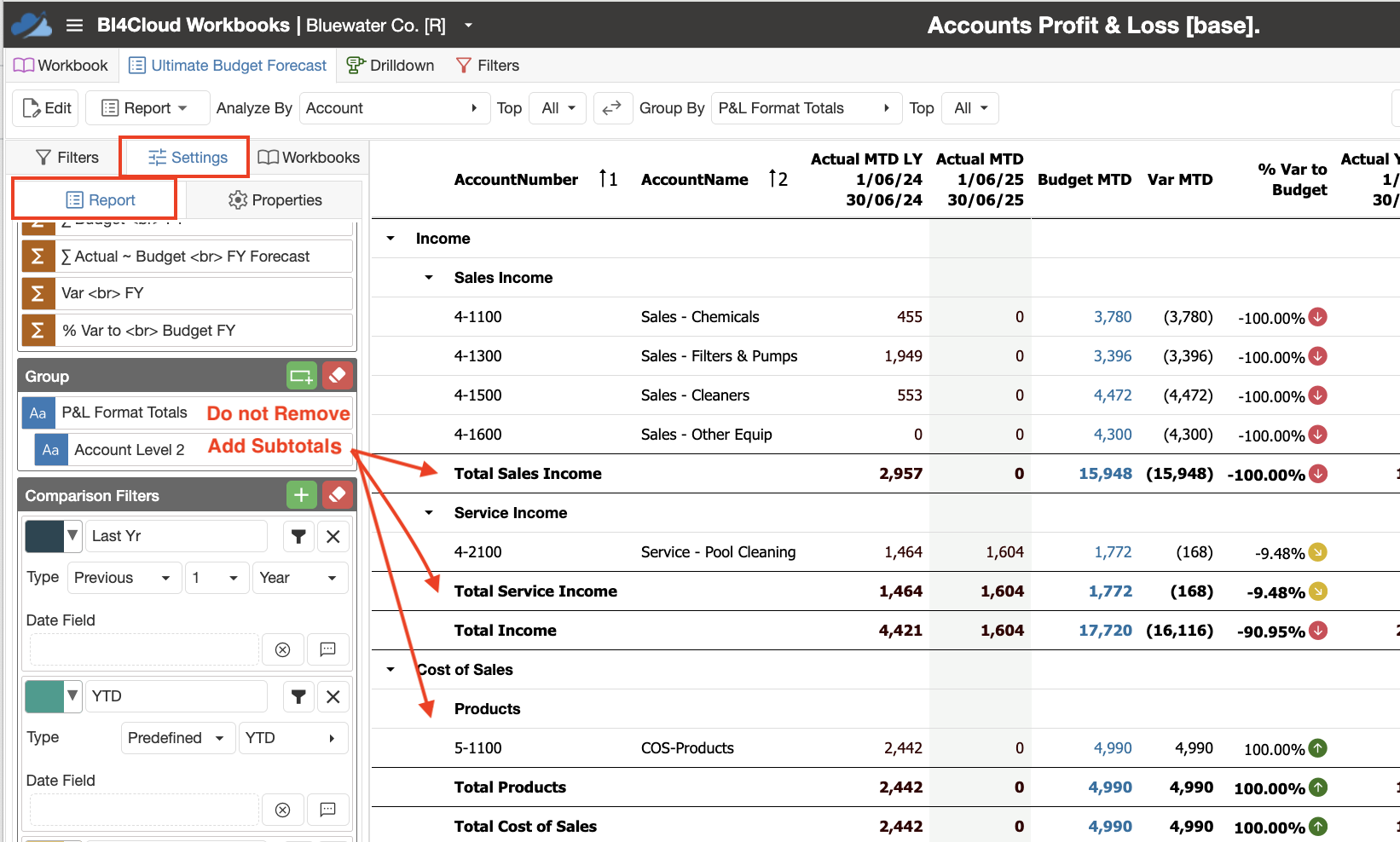Clear groups with the red eraser icon
Image resolution: width=1400 pixels, height=842 pixels.
point(338,376)
